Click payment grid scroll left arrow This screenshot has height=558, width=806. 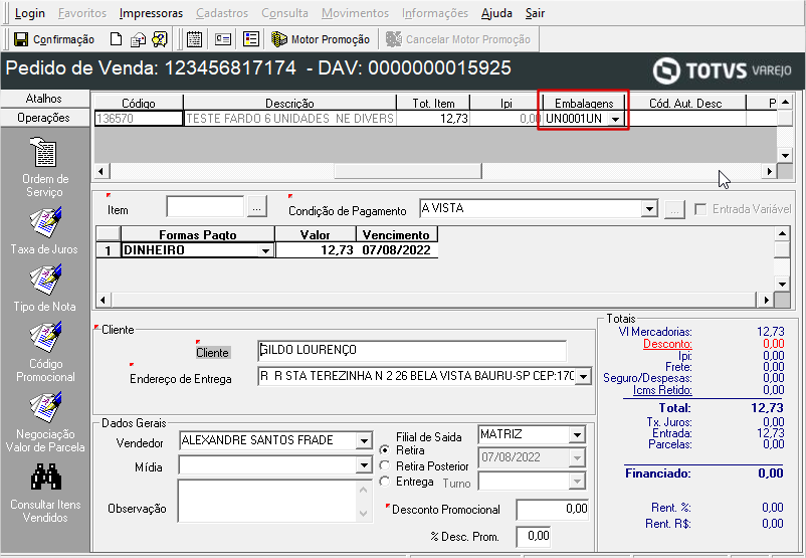(x=103, y=300)
